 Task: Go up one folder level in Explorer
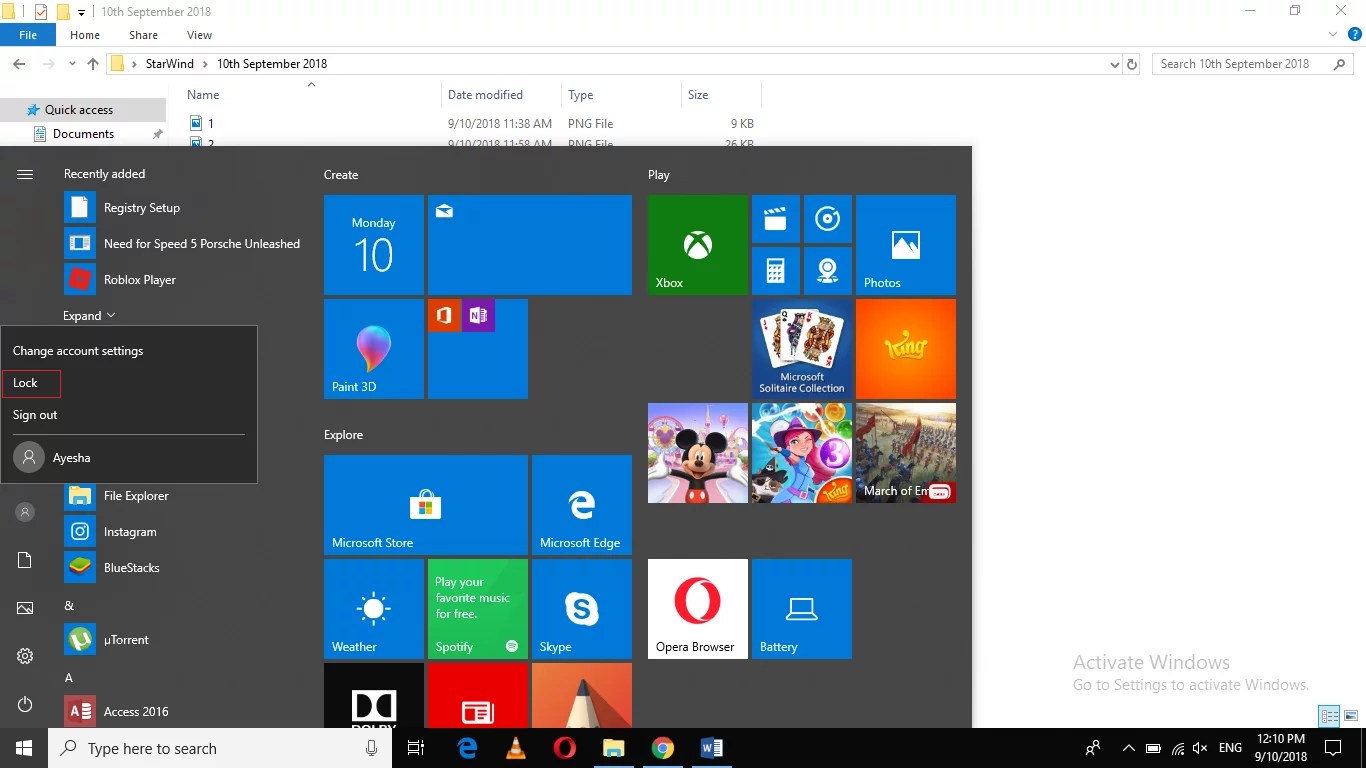tap(93, 64)
